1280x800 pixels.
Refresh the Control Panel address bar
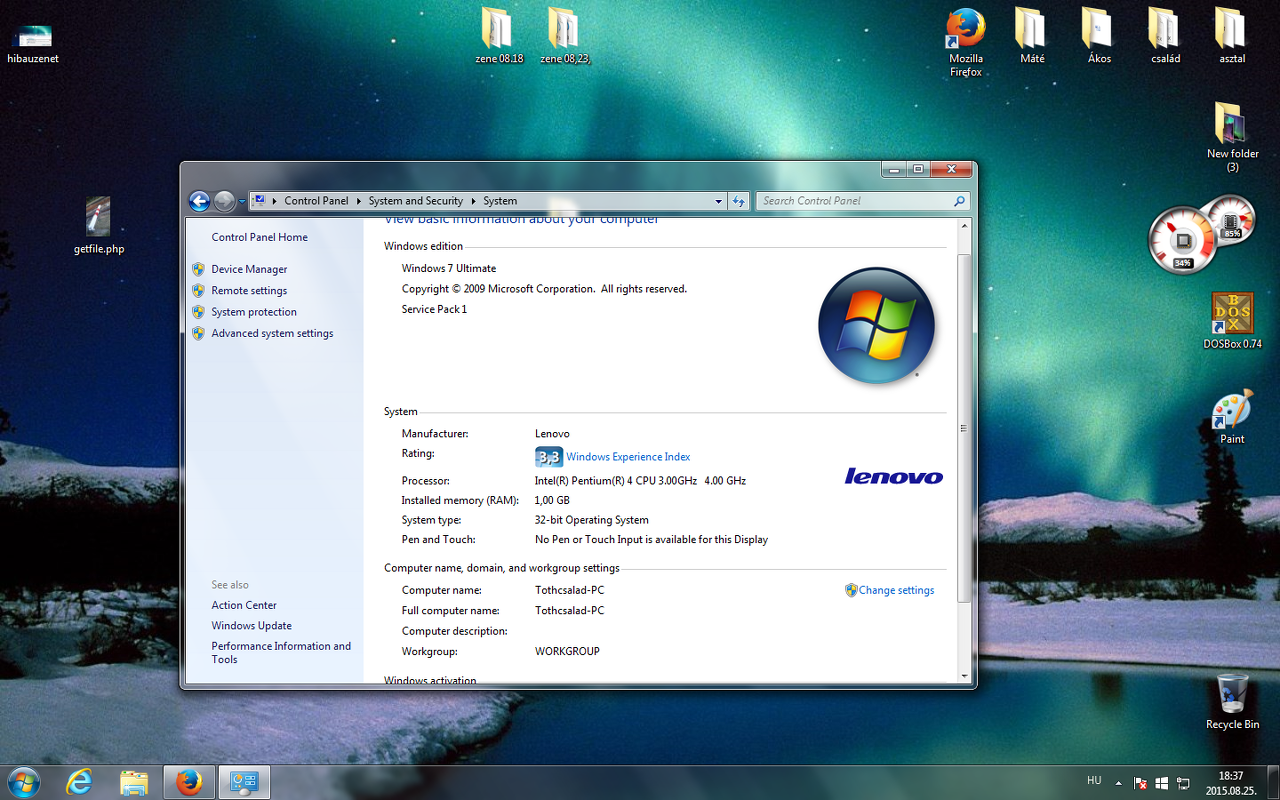coord(739,201)
